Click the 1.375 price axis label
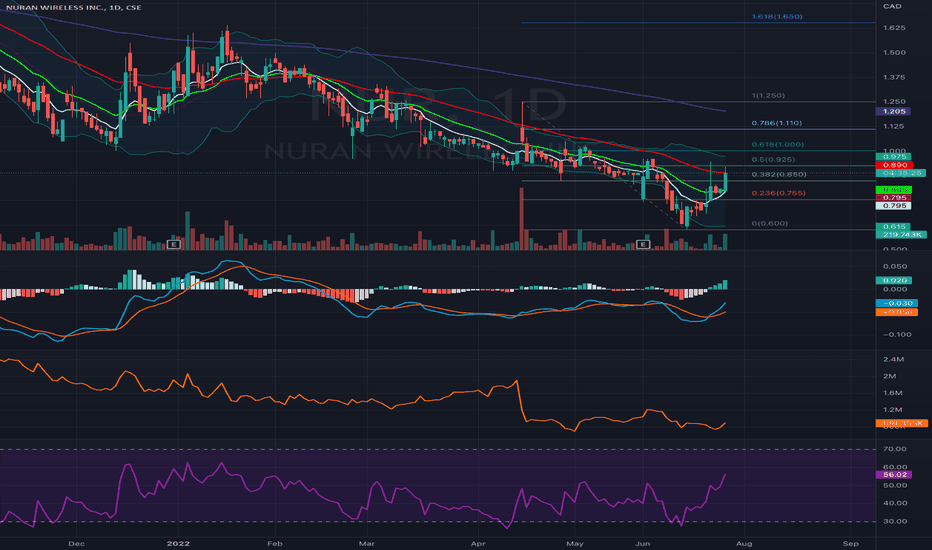Image resolution: width=932 pixels, height=550 pixels. pos(895,77)
